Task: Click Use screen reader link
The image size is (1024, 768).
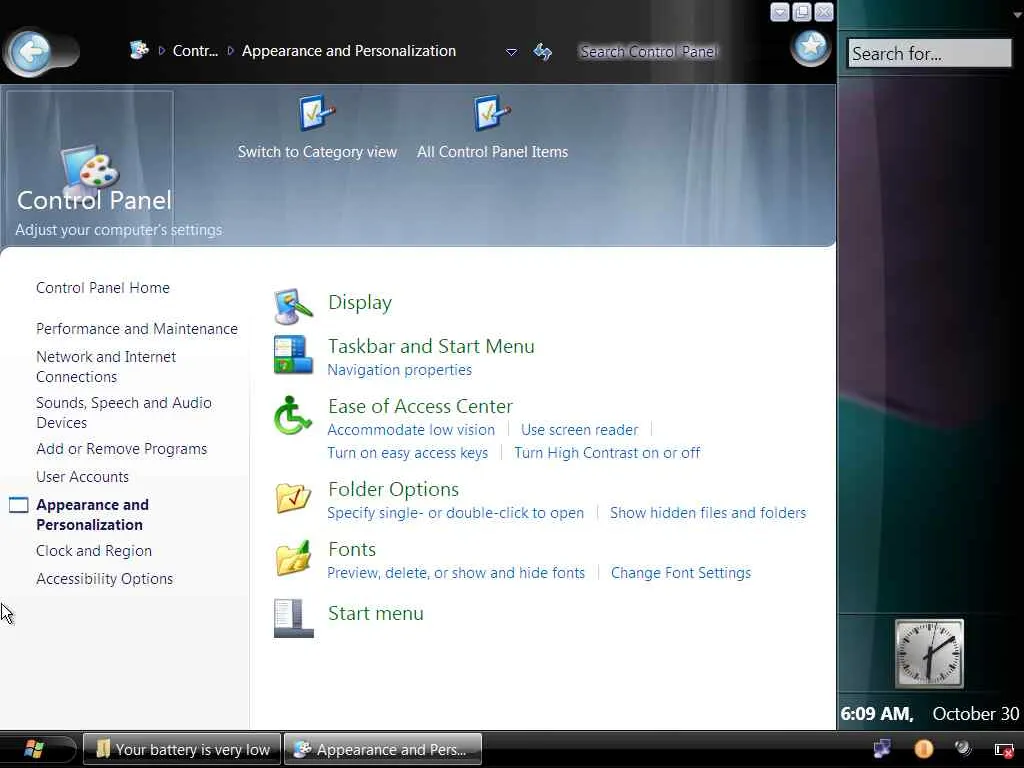Action: point(579,430)
